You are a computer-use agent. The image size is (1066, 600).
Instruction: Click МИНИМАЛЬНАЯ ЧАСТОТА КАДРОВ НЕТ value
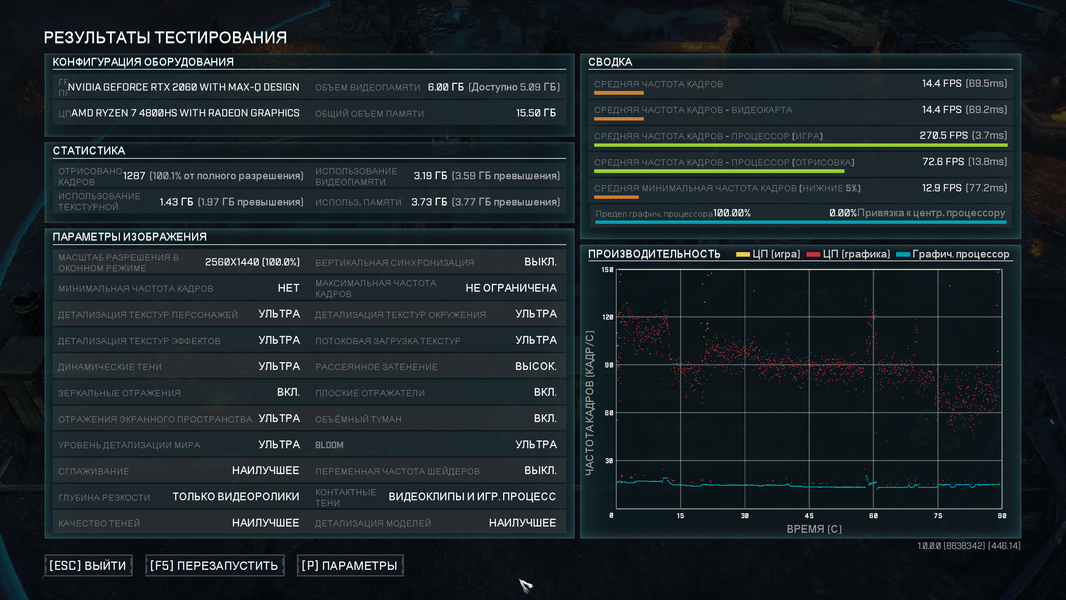coord(288,288)
